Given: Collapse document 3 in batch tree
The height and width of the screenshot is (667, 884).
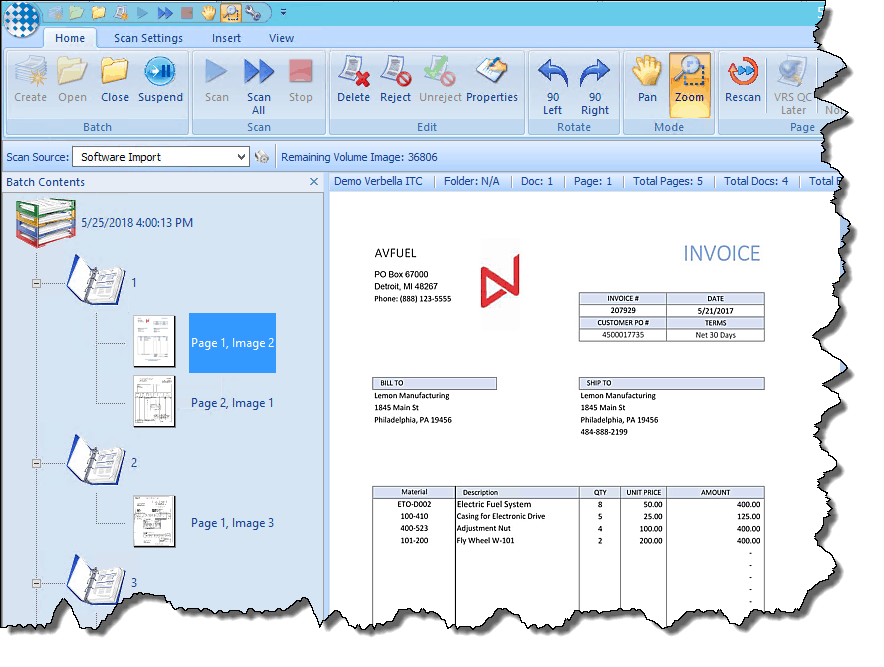Looking at the screenshot, I should point(37,584).
